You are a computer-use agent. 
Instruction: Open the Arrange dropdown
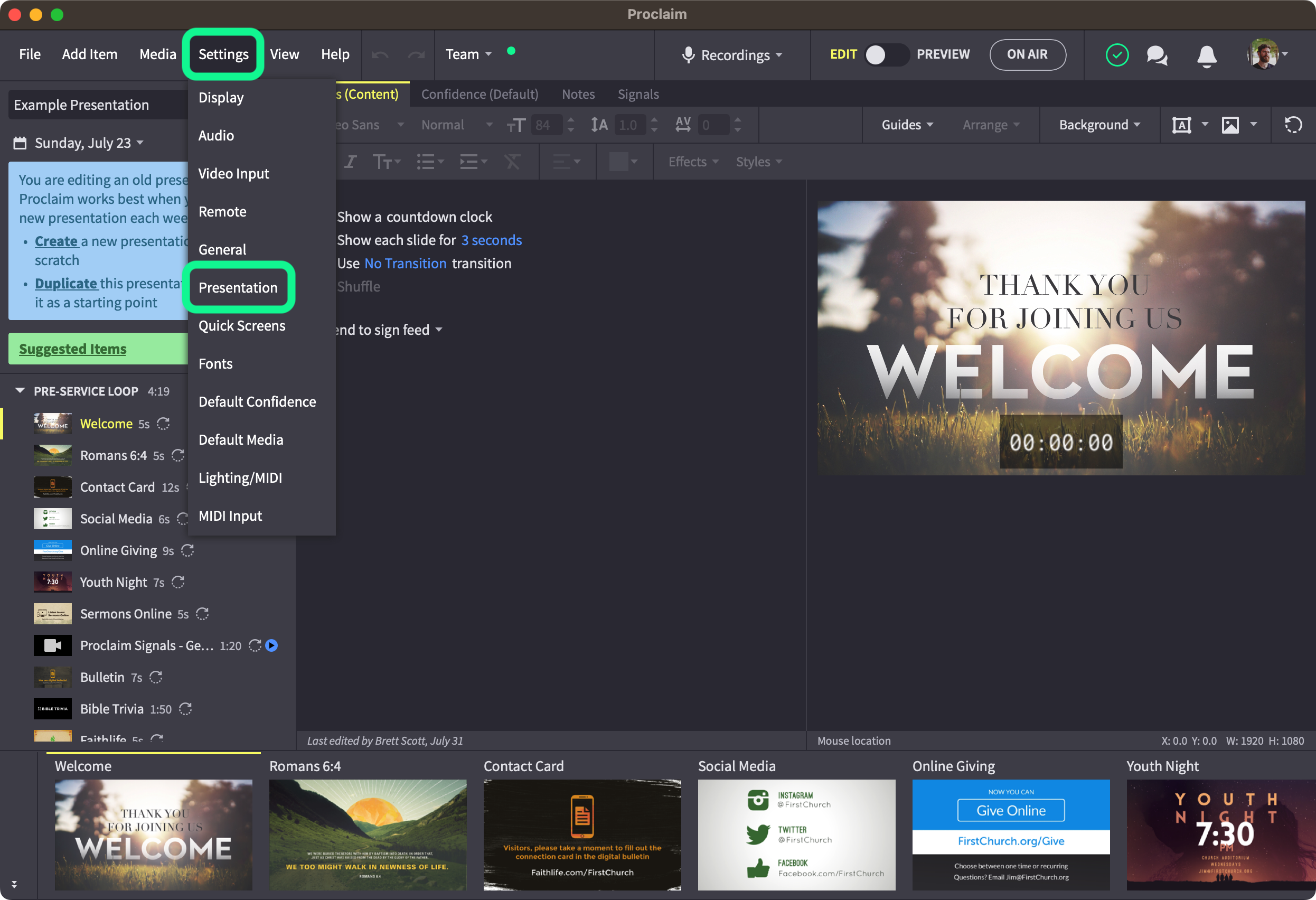click(x=991, y=125)
